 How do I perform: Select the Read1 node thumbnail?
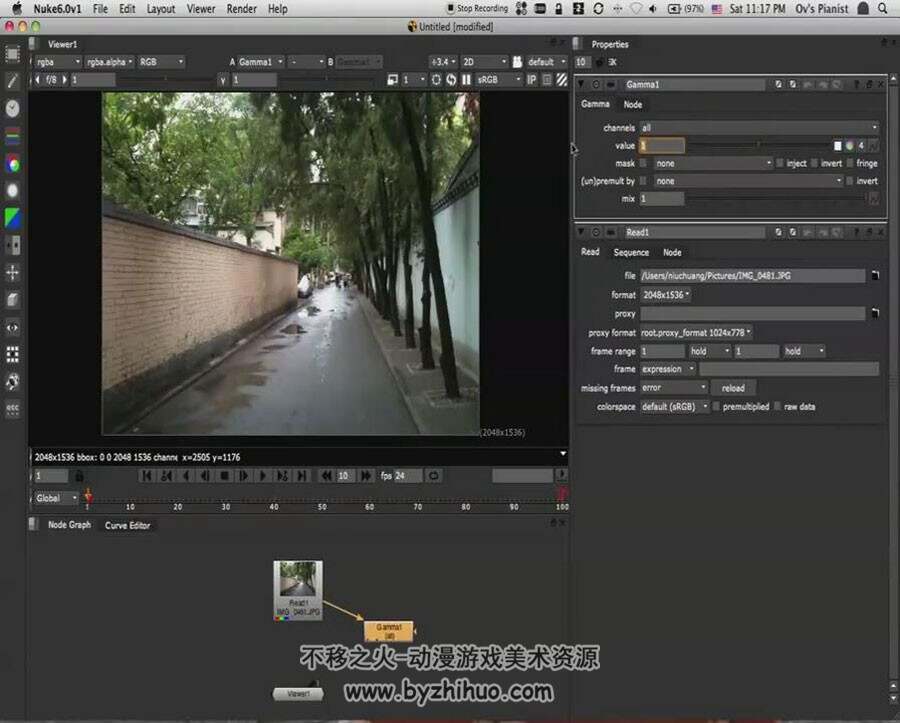pyautogui.click(x=298, y=590)
